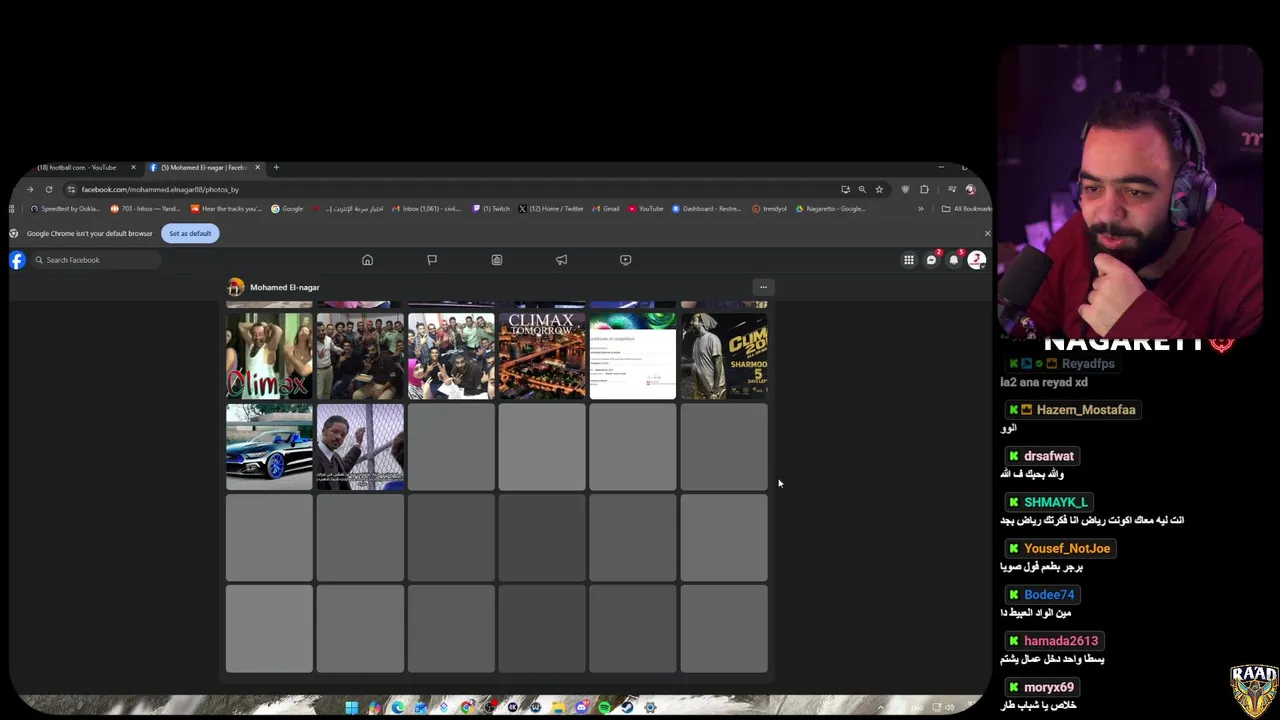Viewport: 1280px width, 720px height.
Task: Open Messenger chats icon
Action: click(x=931, y=260)
